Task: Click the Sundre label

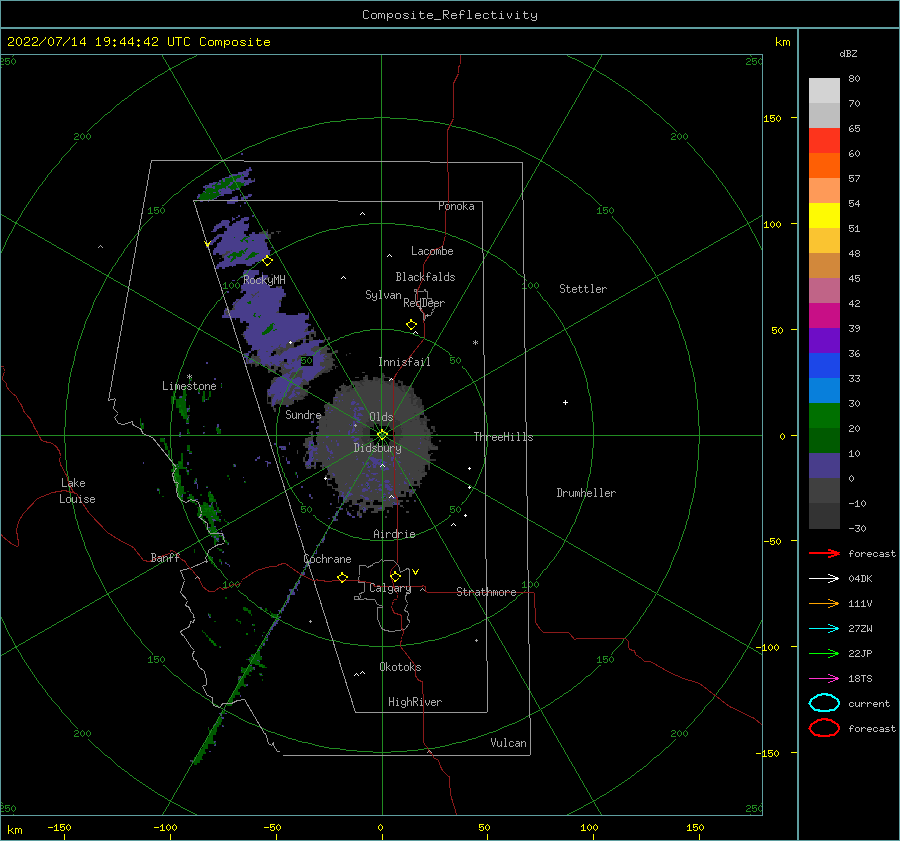Action: point(303,414)
